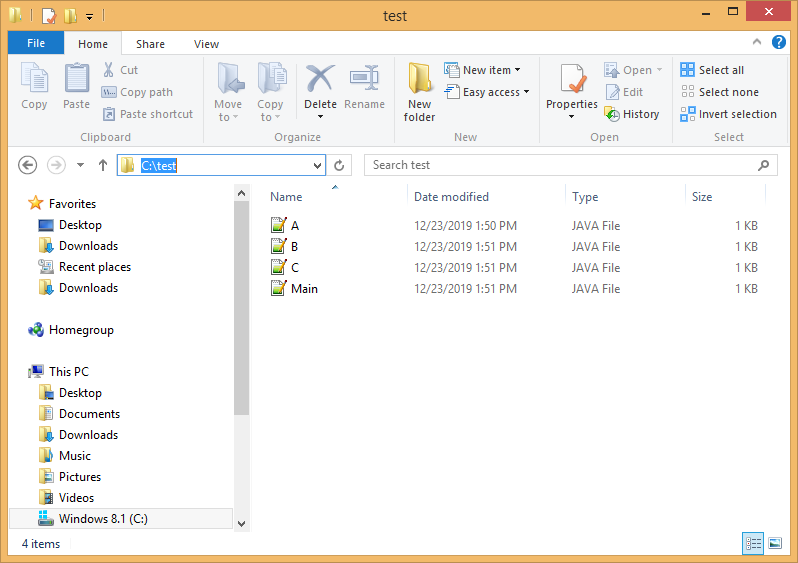Click navigation pane scroll down arrow

pyautogui.click(x=242, y=523)
